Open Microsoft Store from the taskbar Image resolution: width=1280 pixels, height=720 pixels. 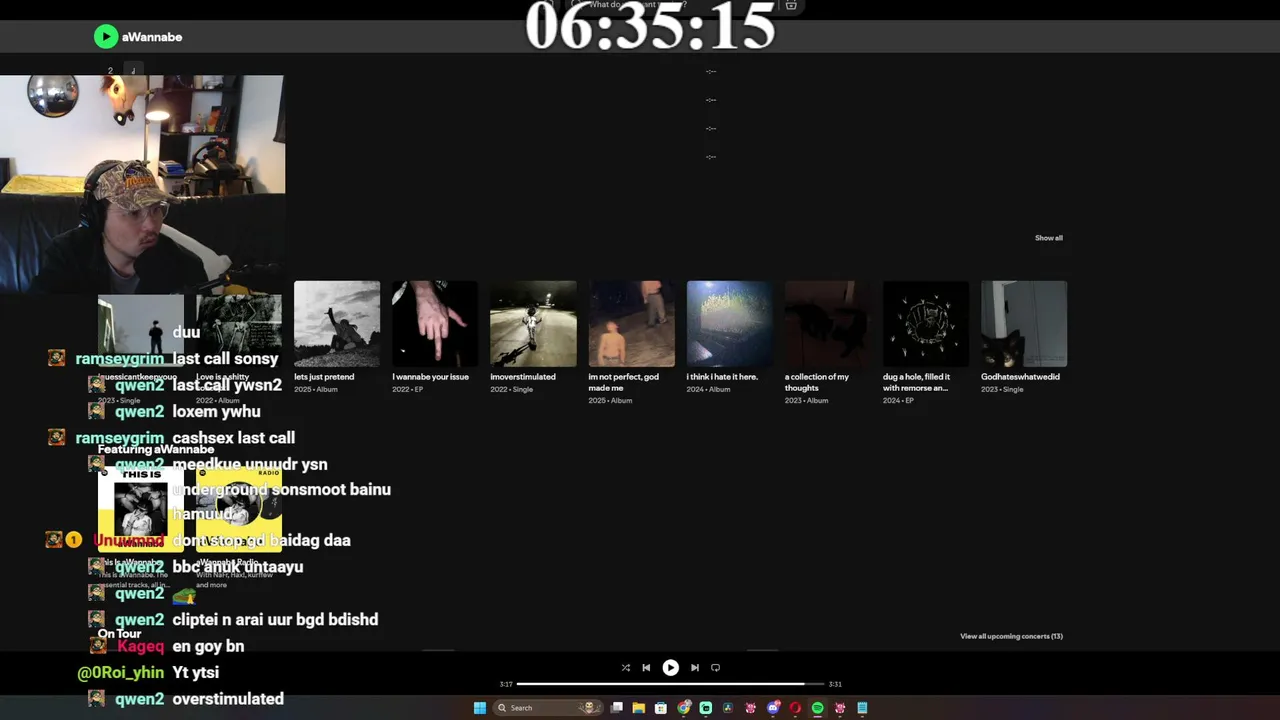point(661,708)
